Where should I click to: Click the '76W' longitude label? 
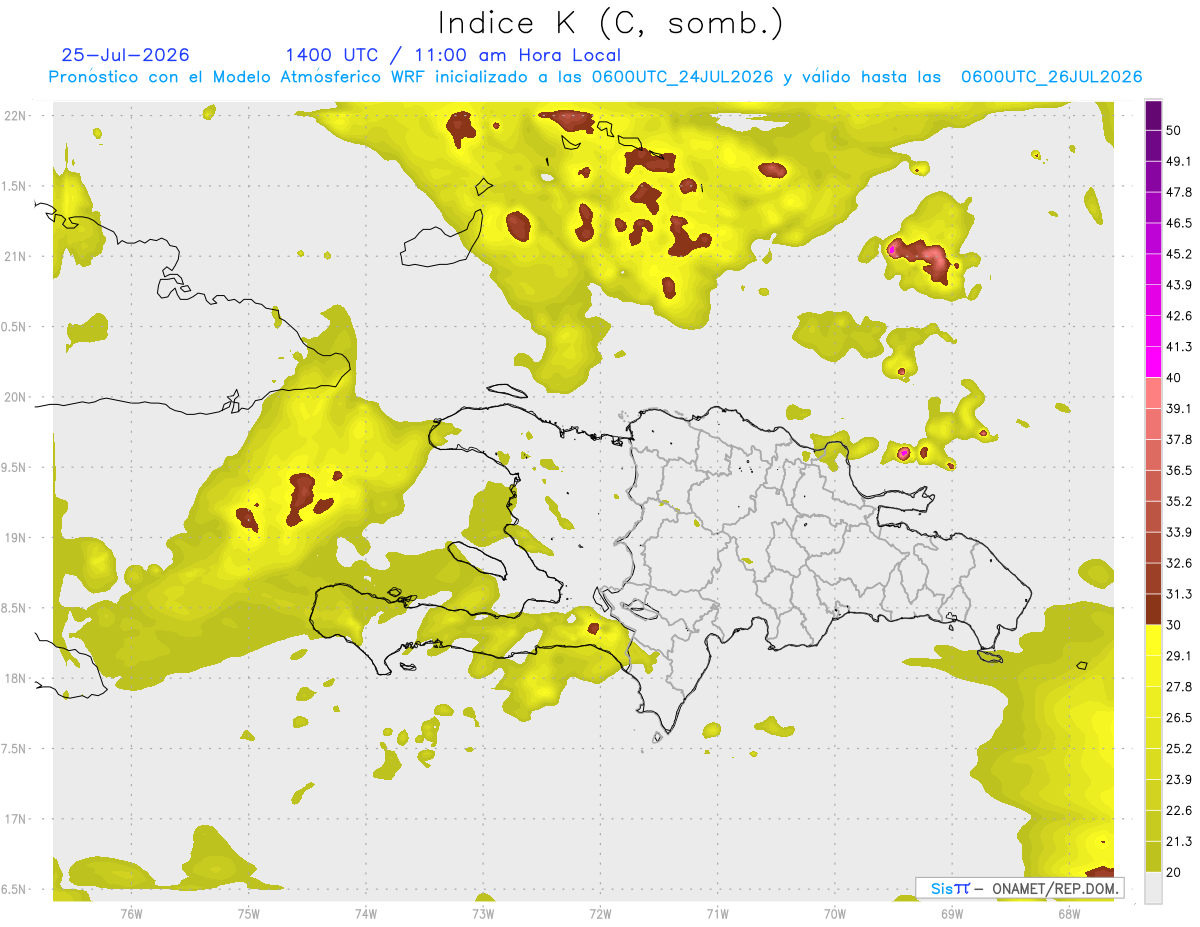(131, 913)
